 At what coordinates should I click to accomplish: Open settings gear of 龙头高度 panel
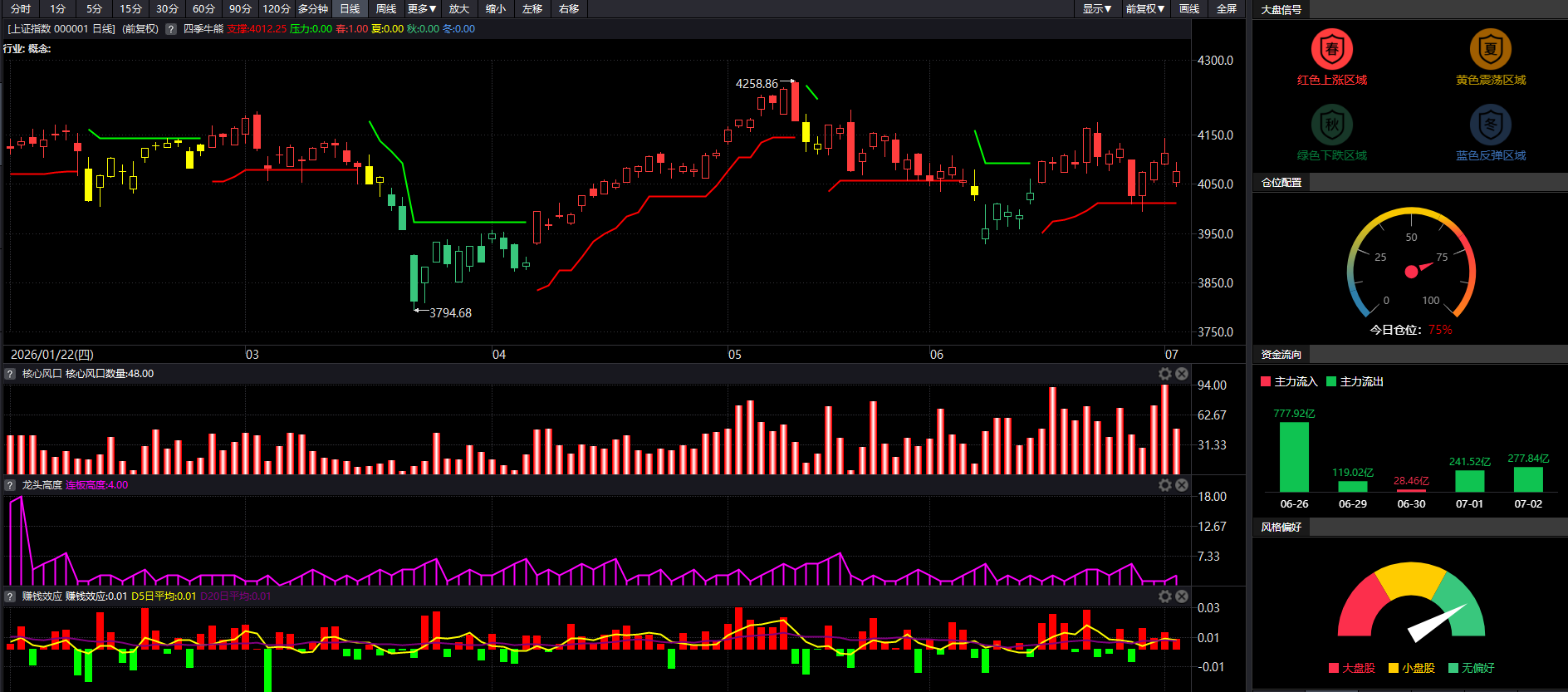1165,485
